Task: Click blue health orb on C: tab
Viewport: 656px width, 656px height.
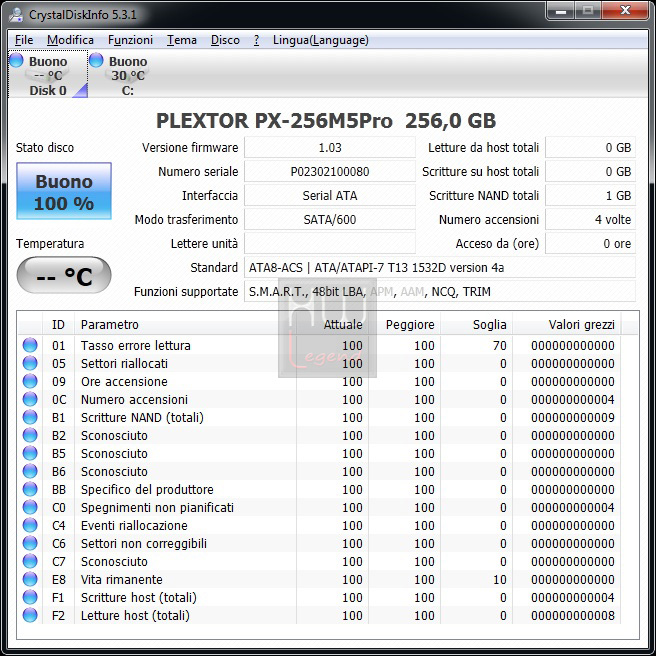Action: (x=96, y=60)
